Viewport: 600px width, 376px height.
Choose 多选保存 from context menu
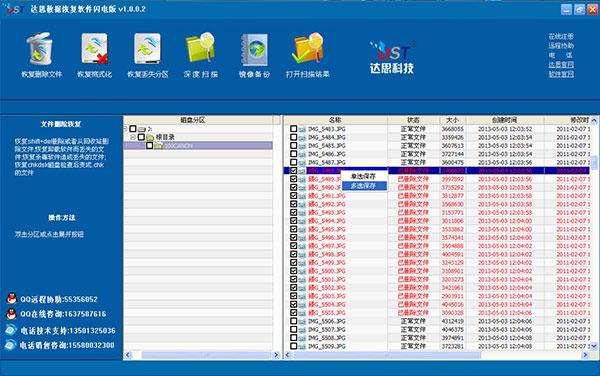364,186
